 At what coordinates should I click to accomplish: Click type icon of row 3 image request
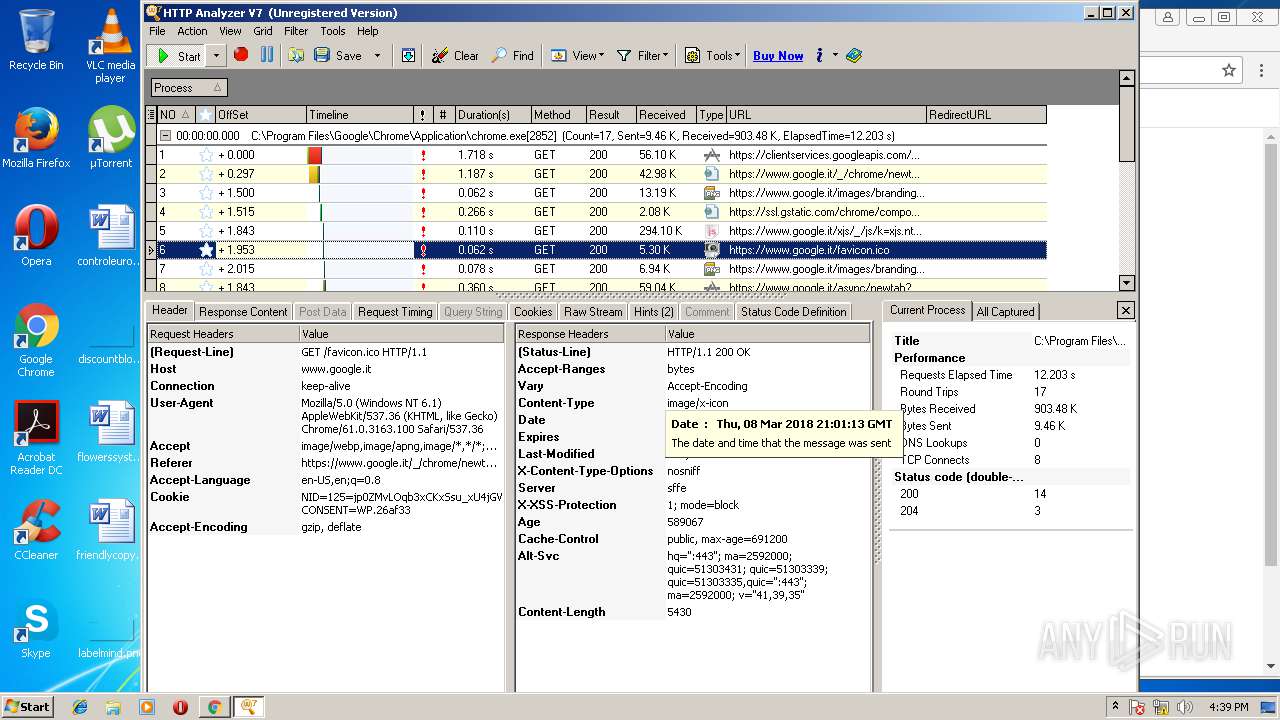(711, 193)
